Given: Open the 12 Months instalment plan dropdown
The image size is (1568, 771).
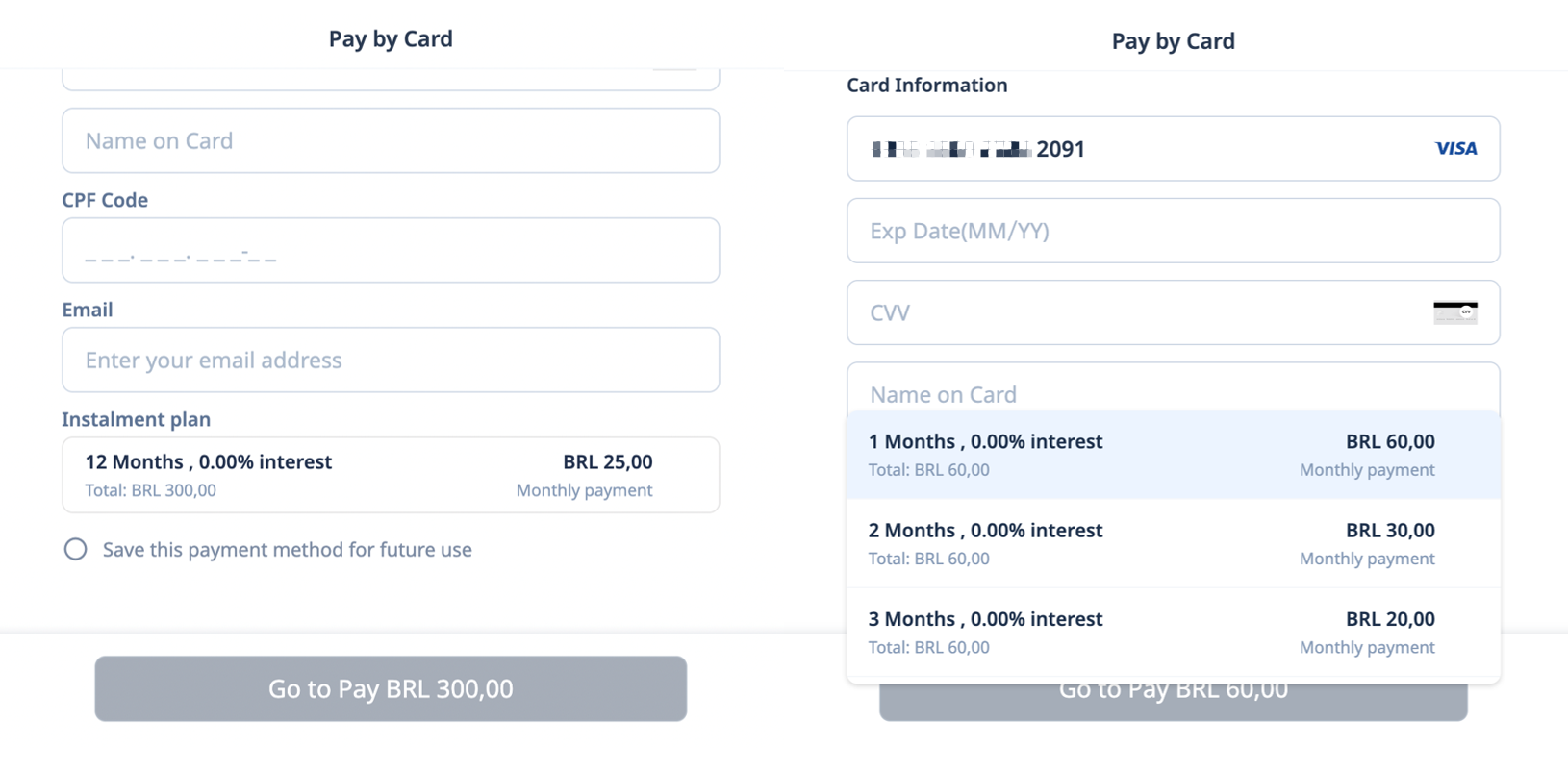Looking at the screenshot, I should coord(391,475).
